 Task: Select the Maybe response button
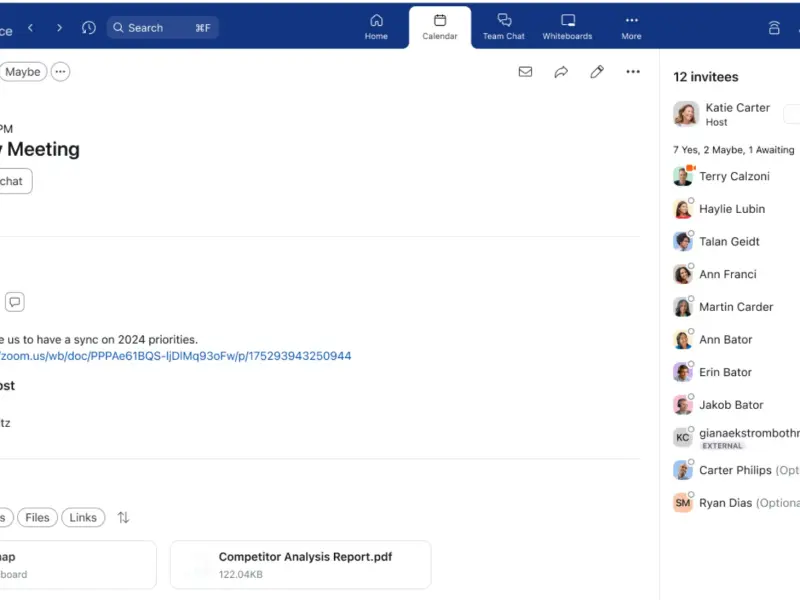[x=22, y=71]
